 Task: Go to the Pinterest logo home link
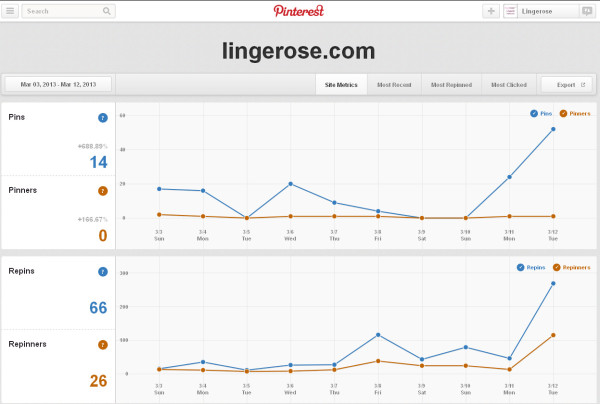pyautogui.click(x=299, y=11)
